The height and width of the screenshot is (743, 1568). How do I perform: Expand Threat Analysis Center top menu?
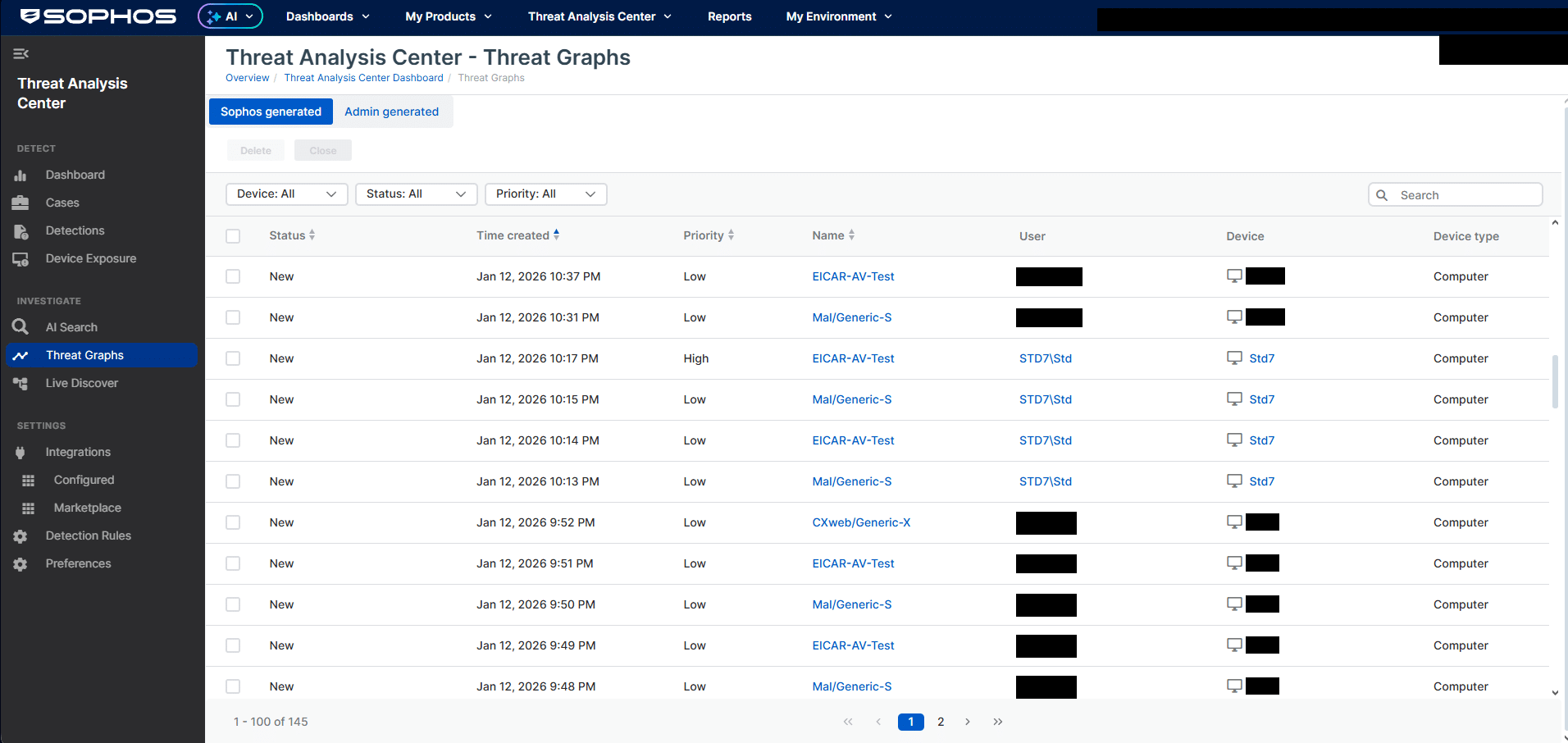click(599, 16)
